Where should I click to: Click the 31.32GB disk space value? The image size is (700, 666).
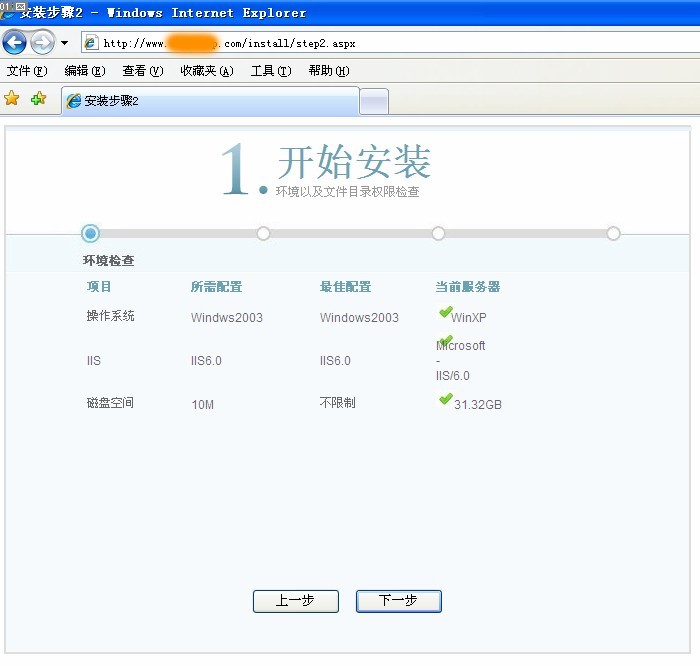478,404
